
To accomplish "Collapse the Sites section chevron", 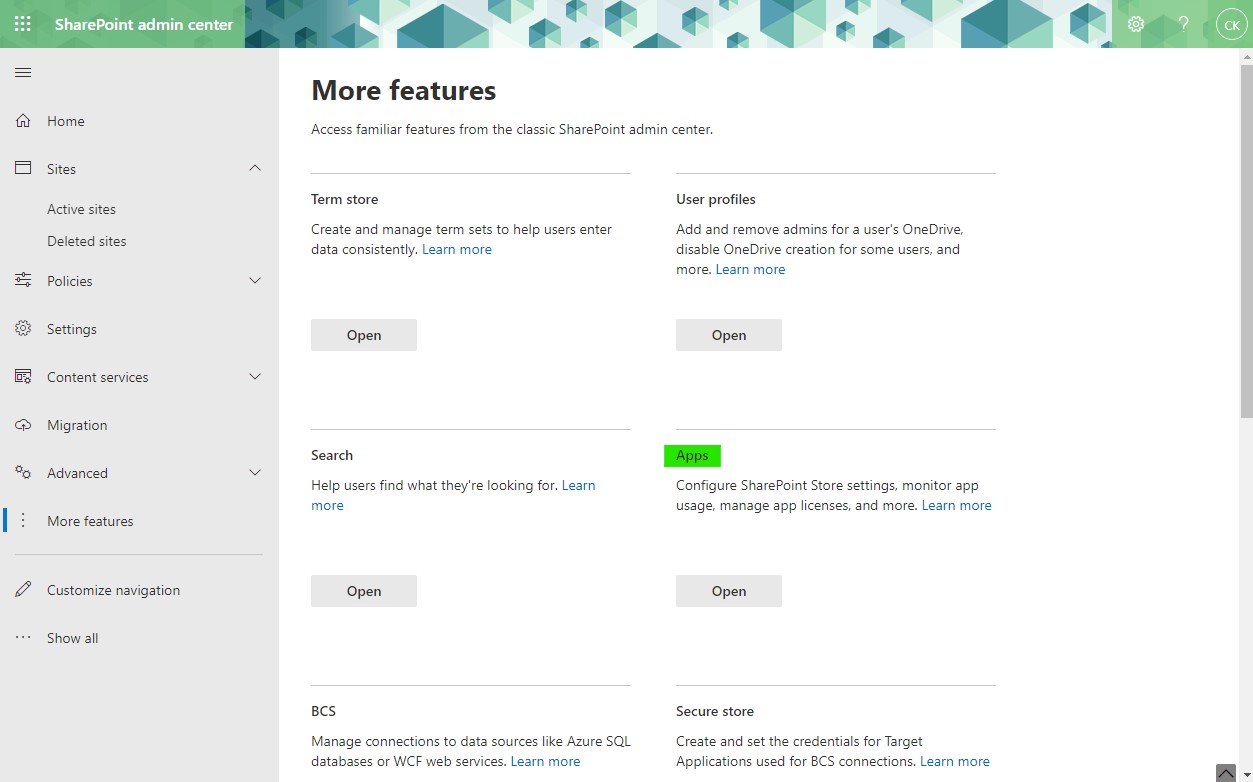I will point(255,169).
